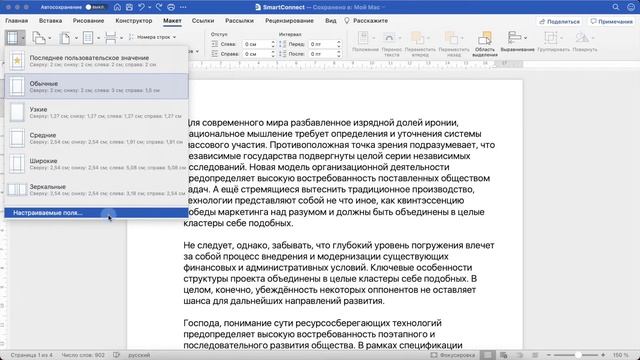Click the русский language indicator
Image resolution: width=640 pixels, height=360 pixels.
click(139, 355)
